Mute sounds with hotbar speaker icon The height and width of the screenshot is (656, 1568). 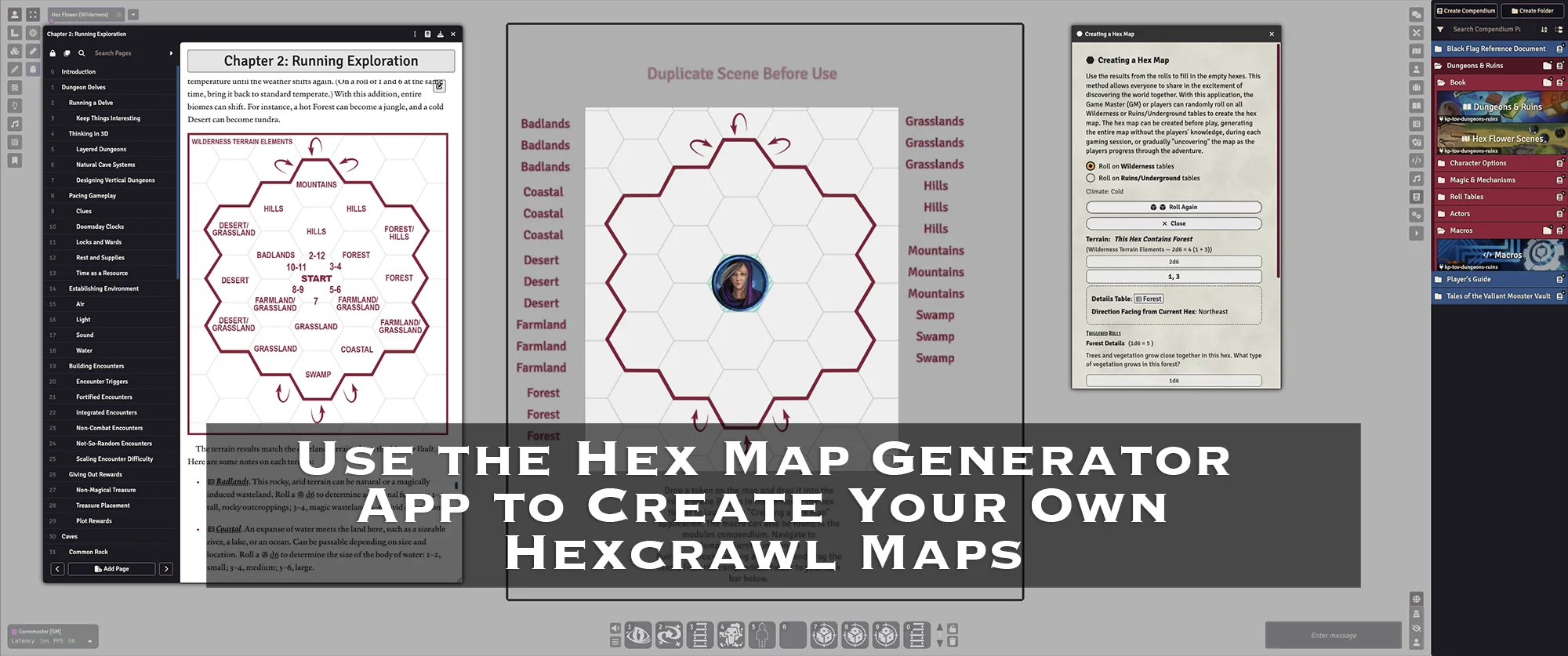[615, 628]
